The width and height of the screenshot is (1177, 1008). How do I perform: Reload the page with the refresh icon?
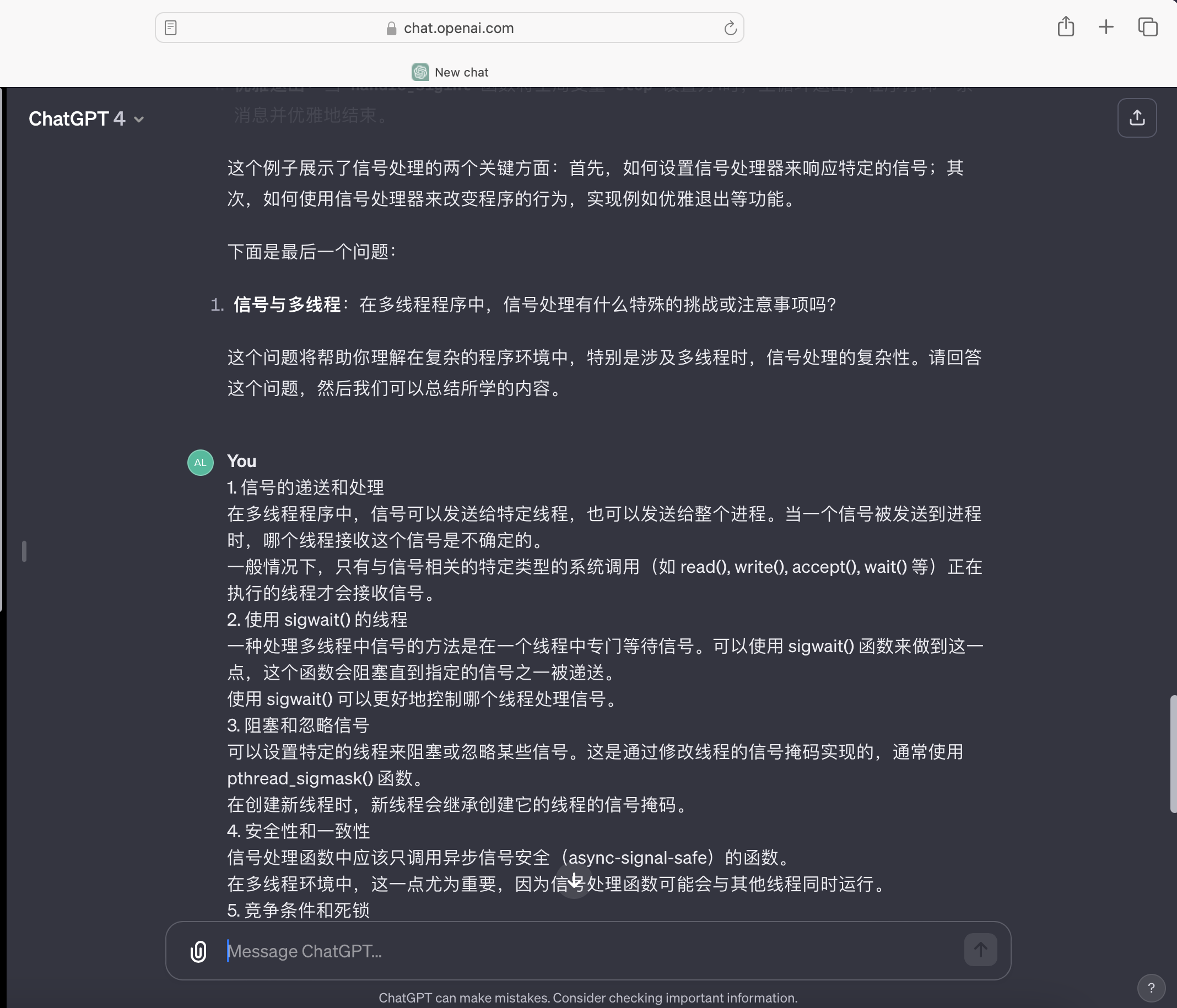click(730, 28)
